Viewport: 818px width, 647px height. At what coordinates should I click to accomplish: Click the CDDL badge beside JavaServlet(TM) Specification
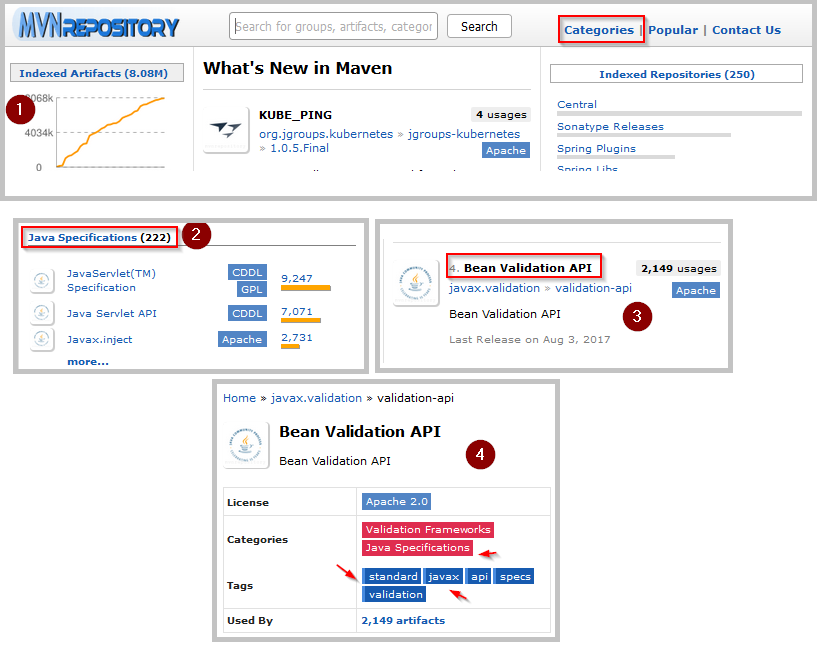[247, 272]
